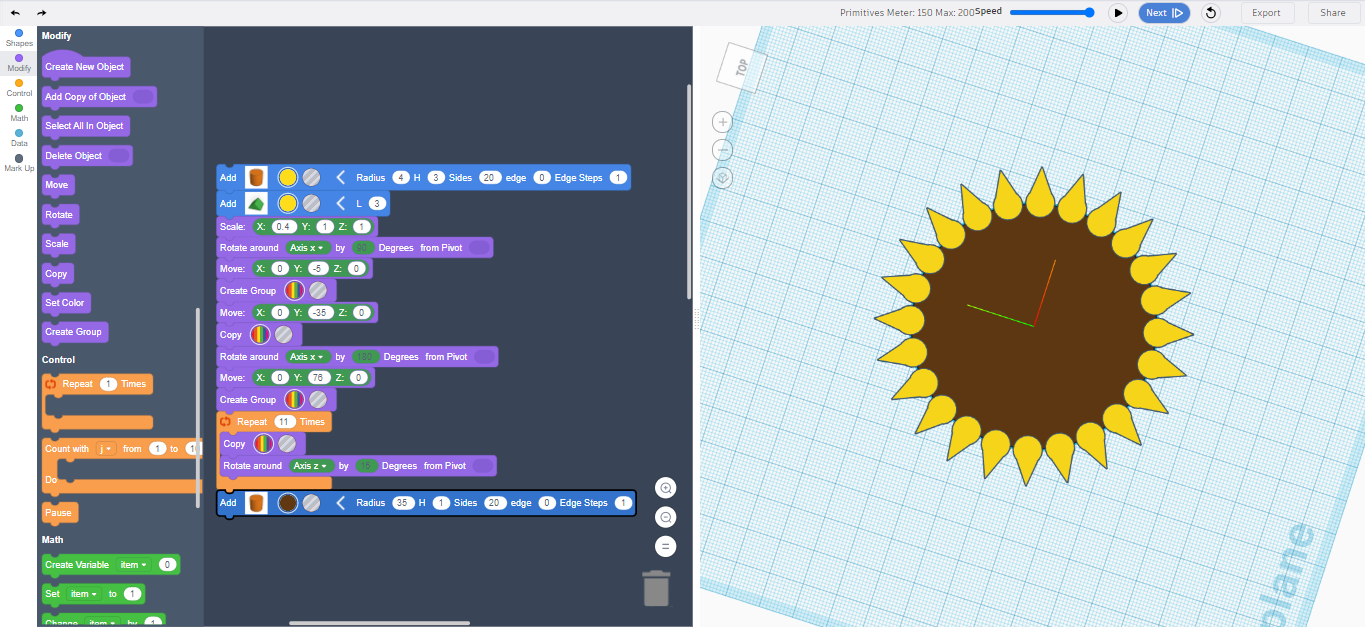Screen dimensions: 1365x627
Task: Click the home view icon in 3D viewer
Action: click(722, 178)
